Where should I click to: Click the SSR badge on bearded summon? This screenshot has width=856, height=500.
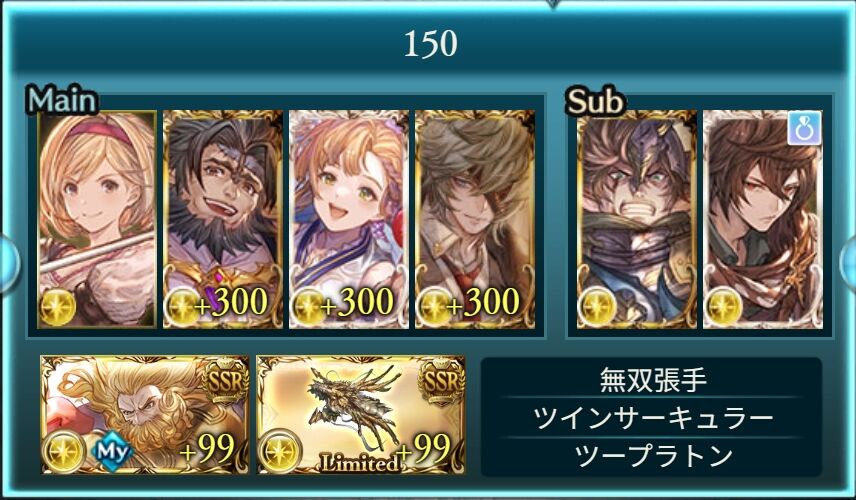[225, 382]
